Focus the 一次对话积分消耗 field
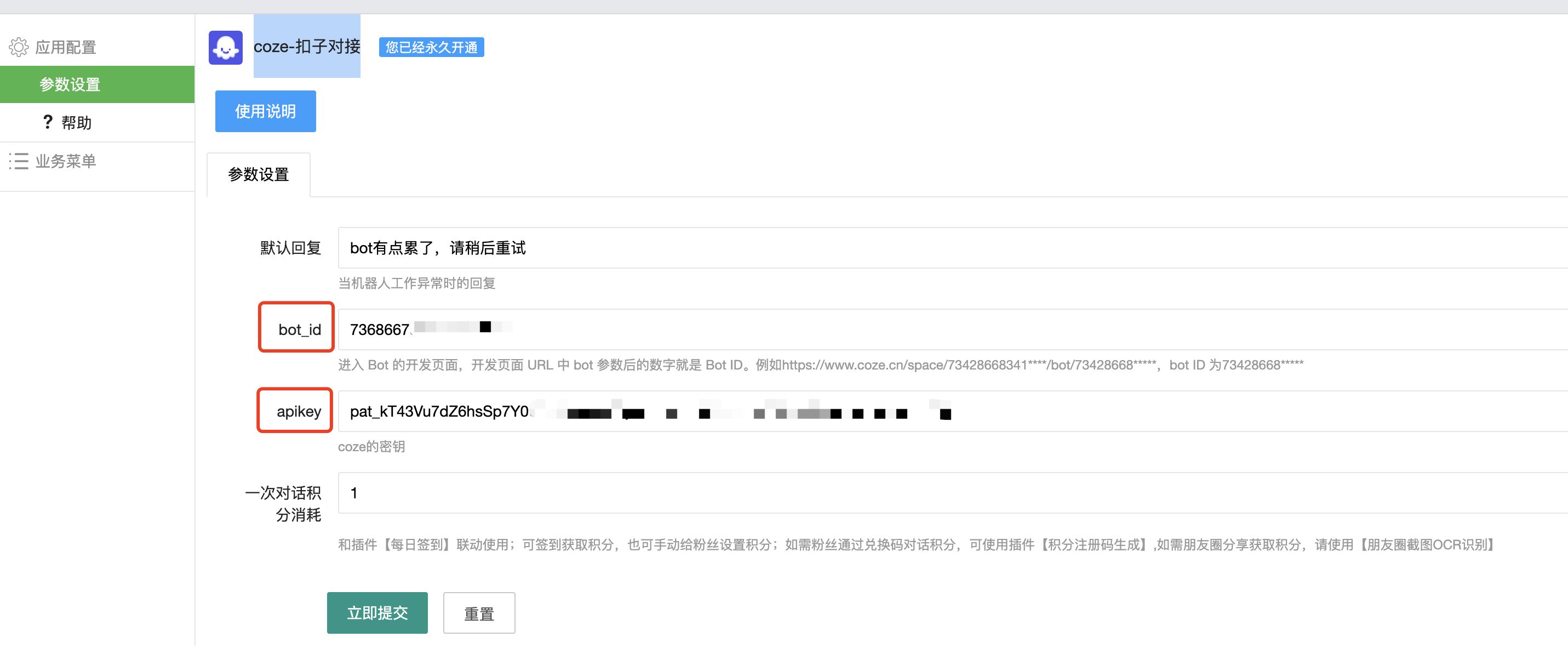The image size is (1568, 648). click(913, 493)
